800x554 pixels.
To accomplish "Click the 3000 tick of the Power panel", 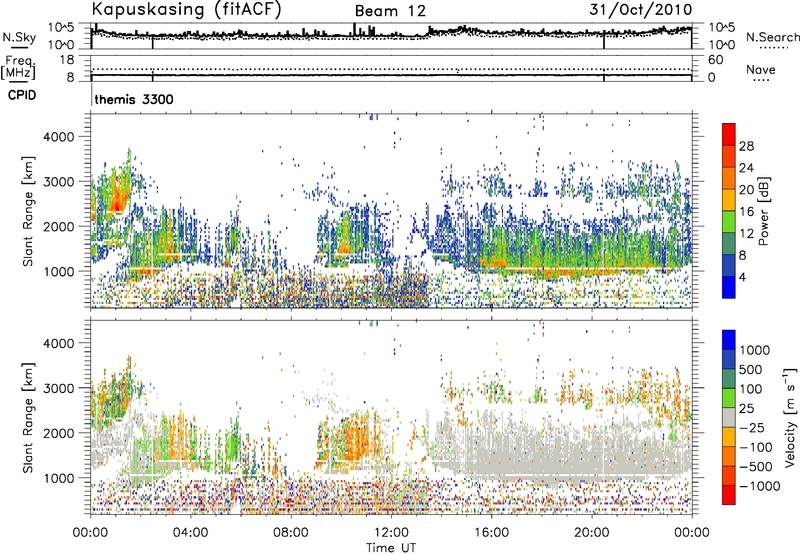I will point(58,182).
